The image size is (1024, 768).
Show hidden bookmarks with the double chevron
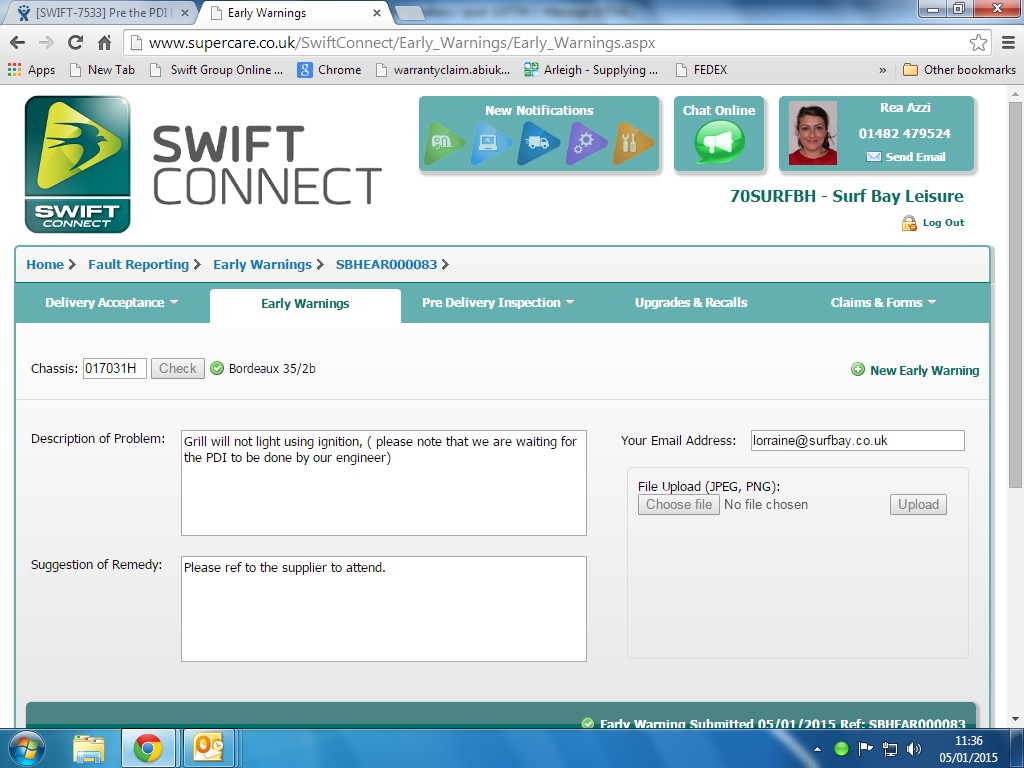click(882, 70)
